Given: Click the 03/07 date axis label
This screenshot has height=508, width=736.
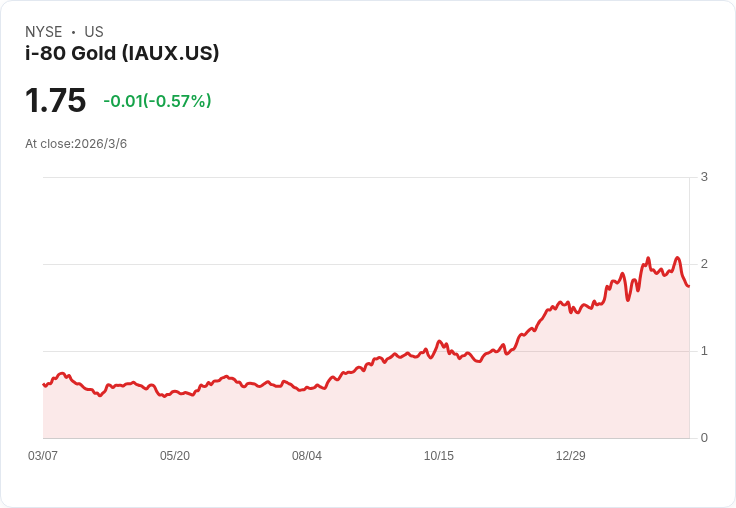Looking at the screenshot, I should (x=43, y=455).
